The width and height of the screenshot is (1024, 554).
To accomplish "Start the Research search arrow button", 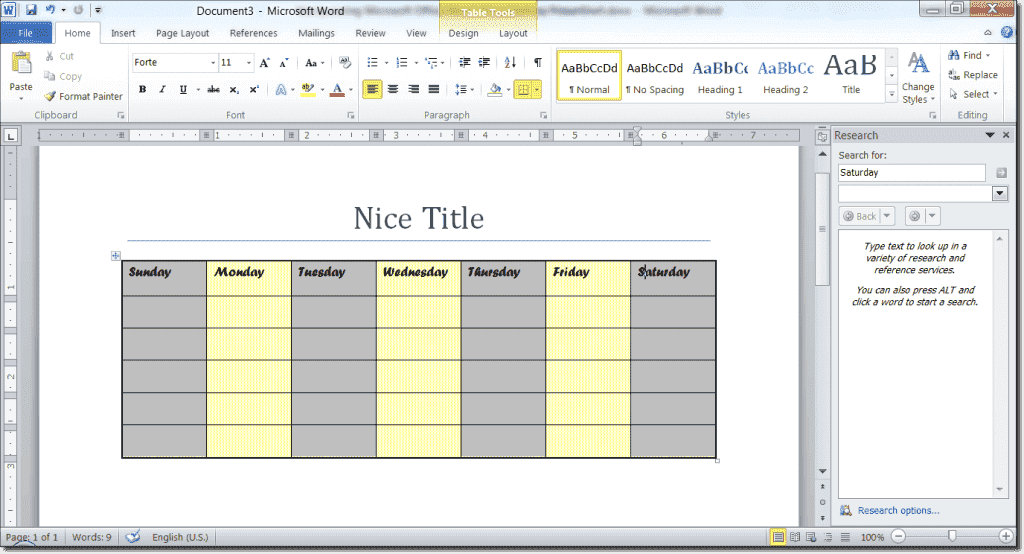I will (x=1001, y=172).
